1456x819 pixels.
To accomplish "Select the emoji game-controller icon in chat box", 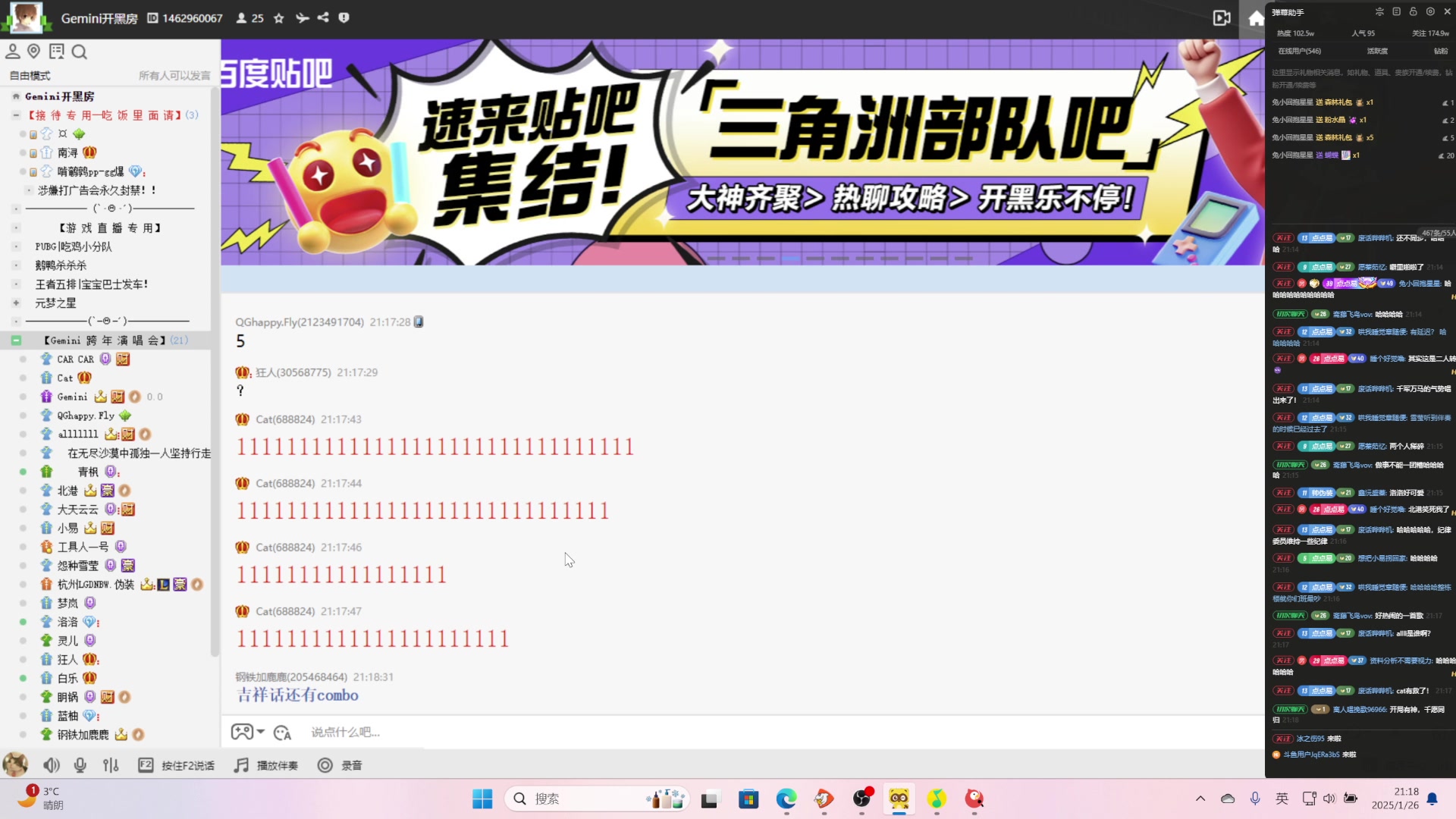I will 241,731.
